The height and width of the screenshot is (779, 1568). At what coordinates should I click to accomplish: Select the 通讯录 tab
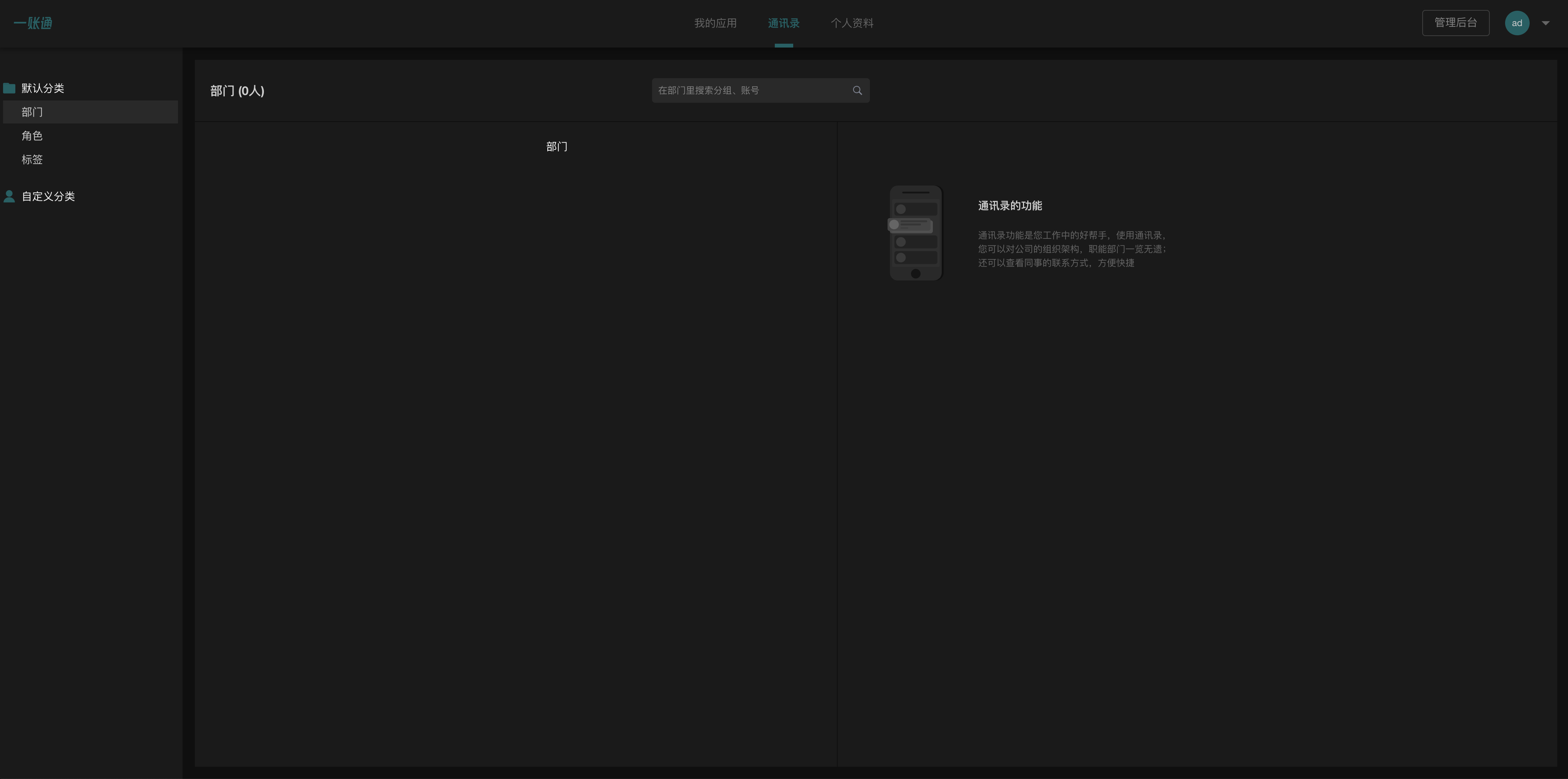tap(783, 23)
